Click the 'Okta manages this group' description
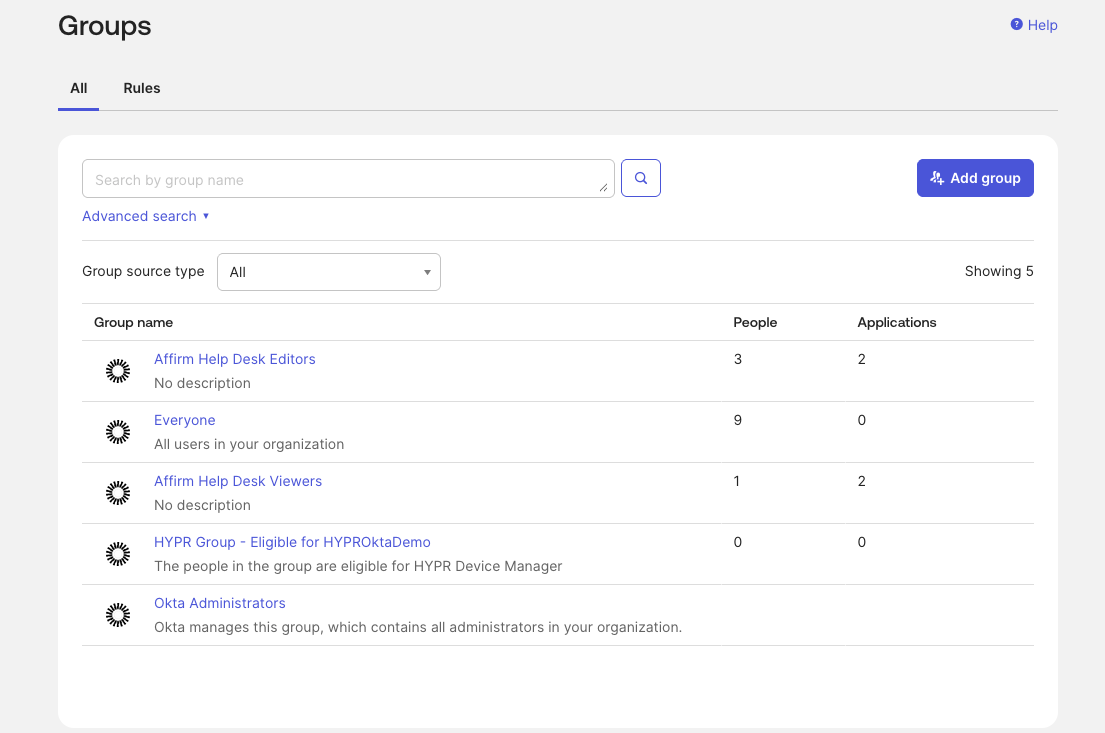The width and height of the screenshot is (1105, 733). tap(418, 627)
